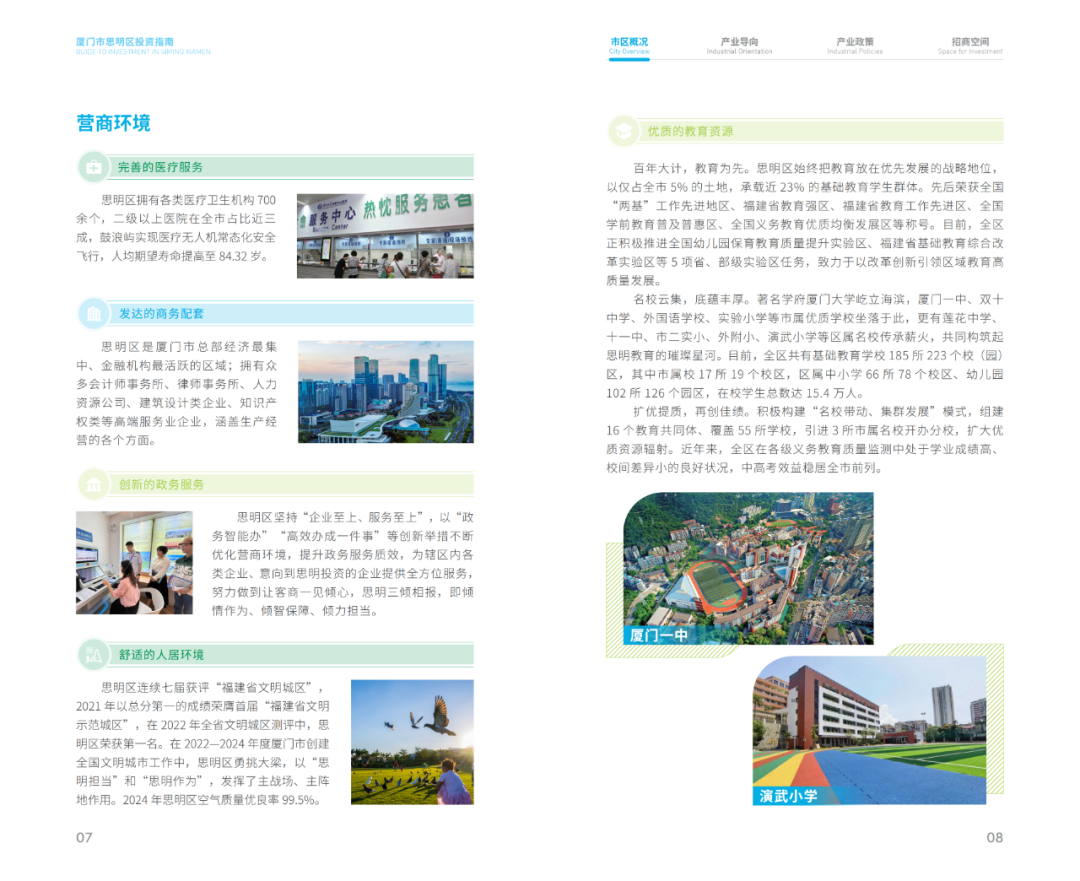Select the 优质的教育资源 header text
Viewport: 1080px width, 881px height.
(690, 131)
